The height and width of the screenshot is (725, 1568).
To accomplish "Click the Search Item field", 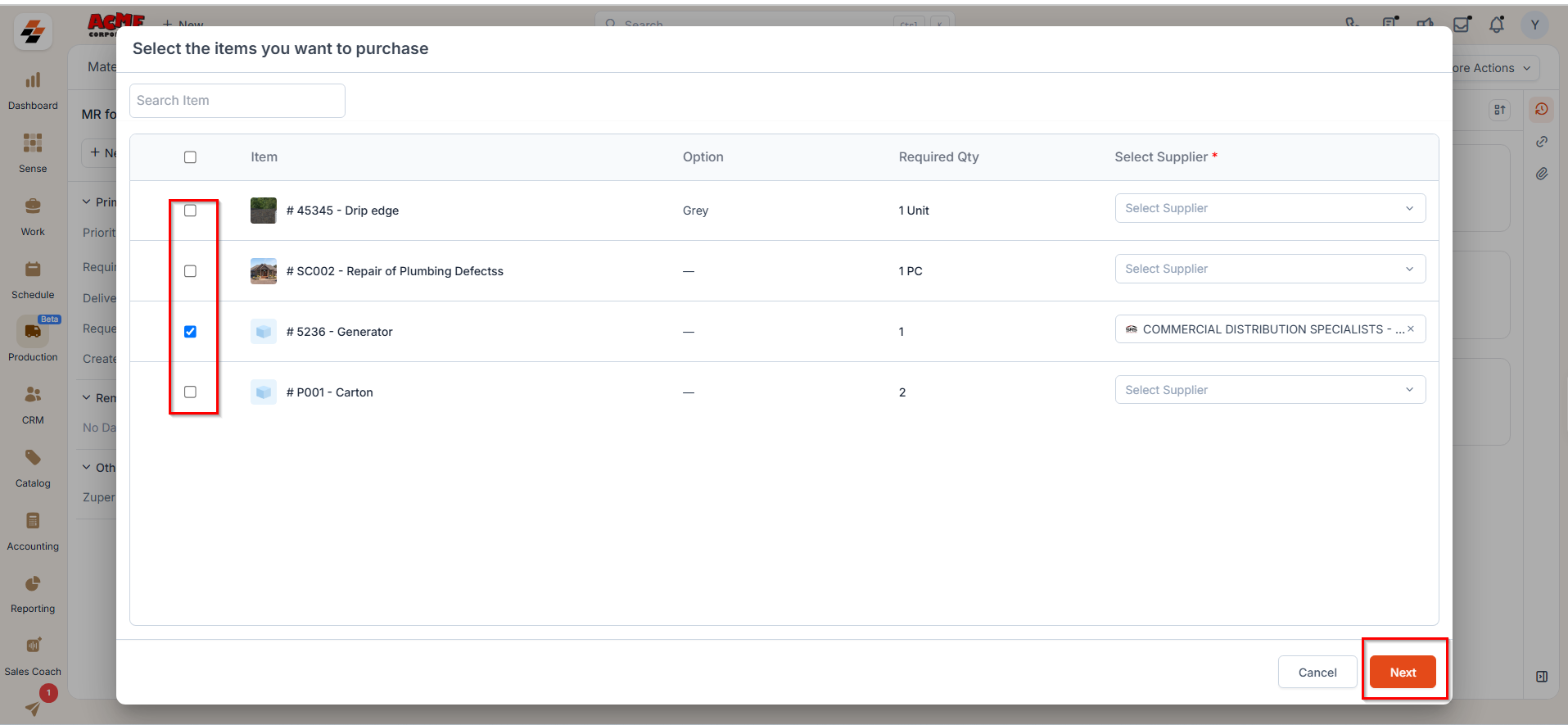I will (237, 101).
